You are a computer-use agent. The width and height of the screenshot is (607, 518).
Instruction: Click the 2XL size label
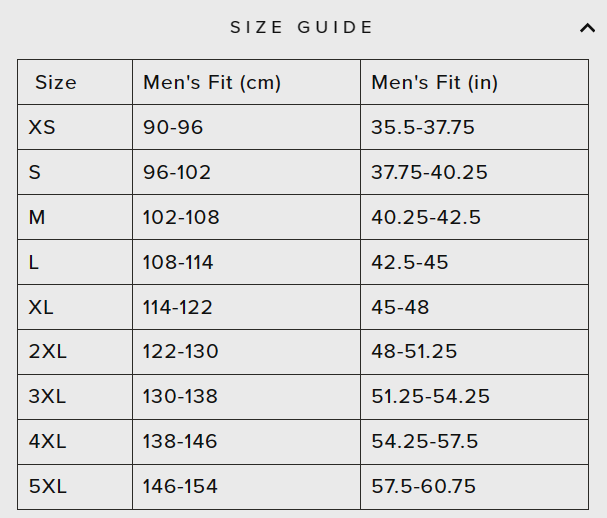pos(47,352)
